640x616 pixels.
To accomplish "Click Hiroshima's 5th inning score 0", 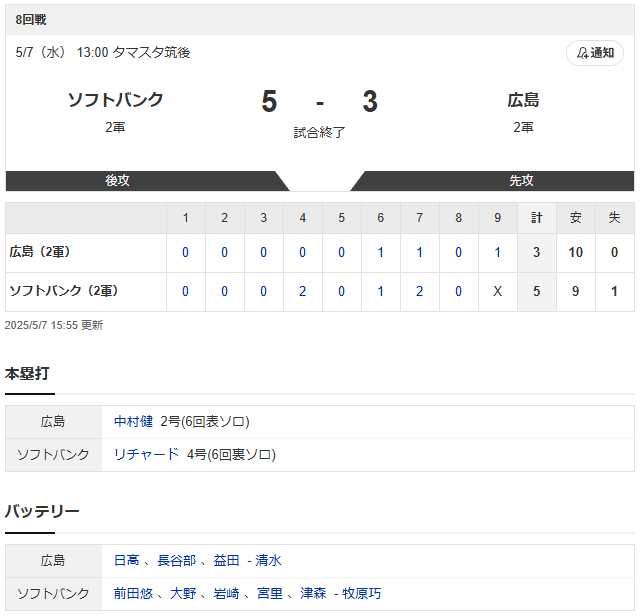I will [x=342, y=252].
